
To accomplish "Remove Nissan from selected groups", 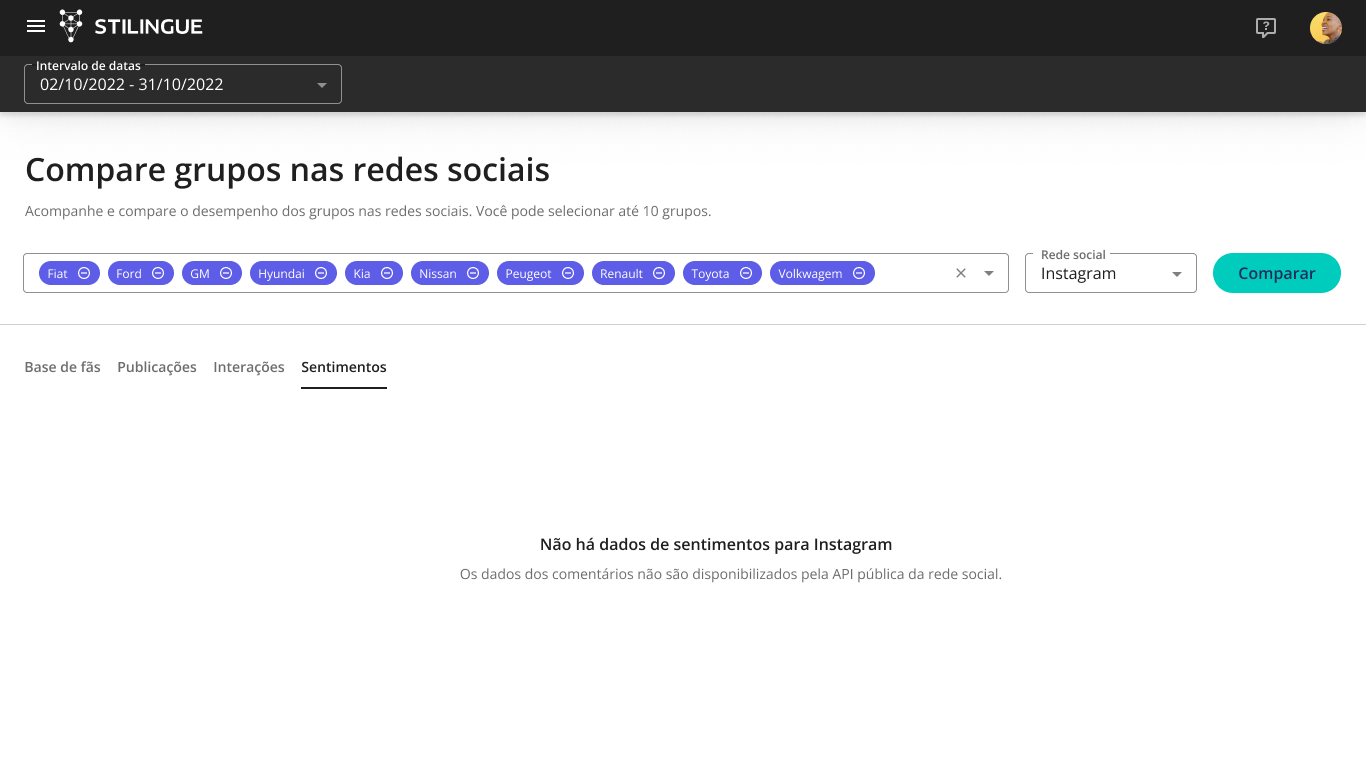I will pos(473,273).
